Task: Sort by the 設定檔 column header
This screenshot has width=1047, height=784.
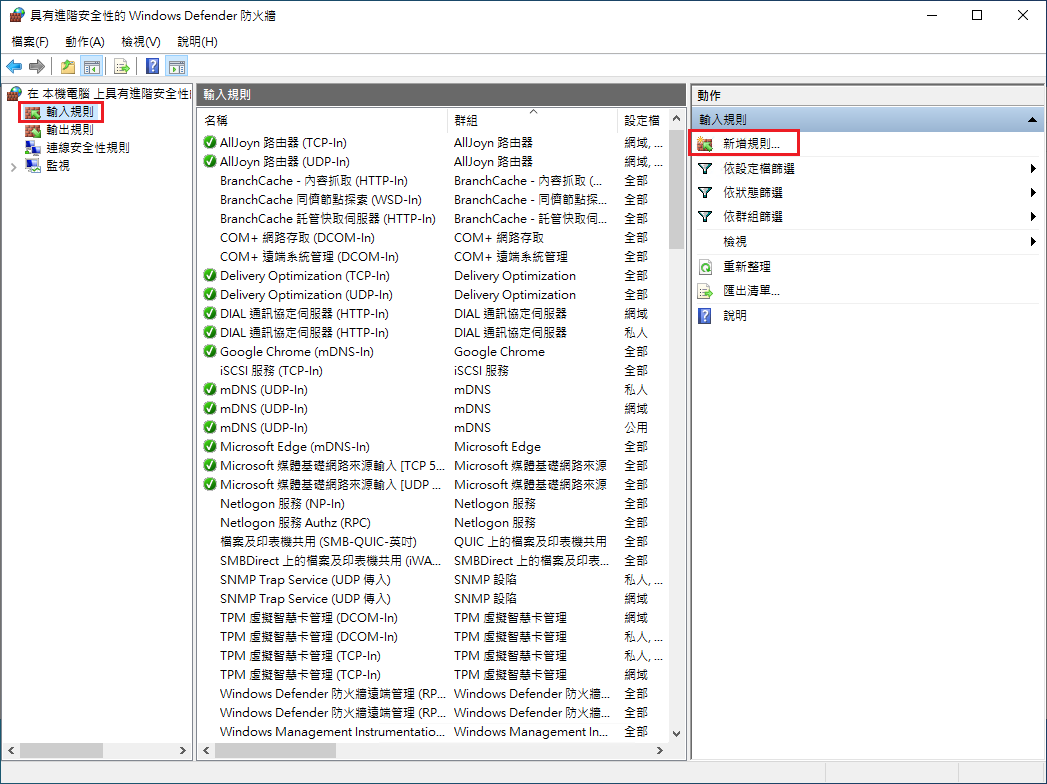Action: click(642, 121)
